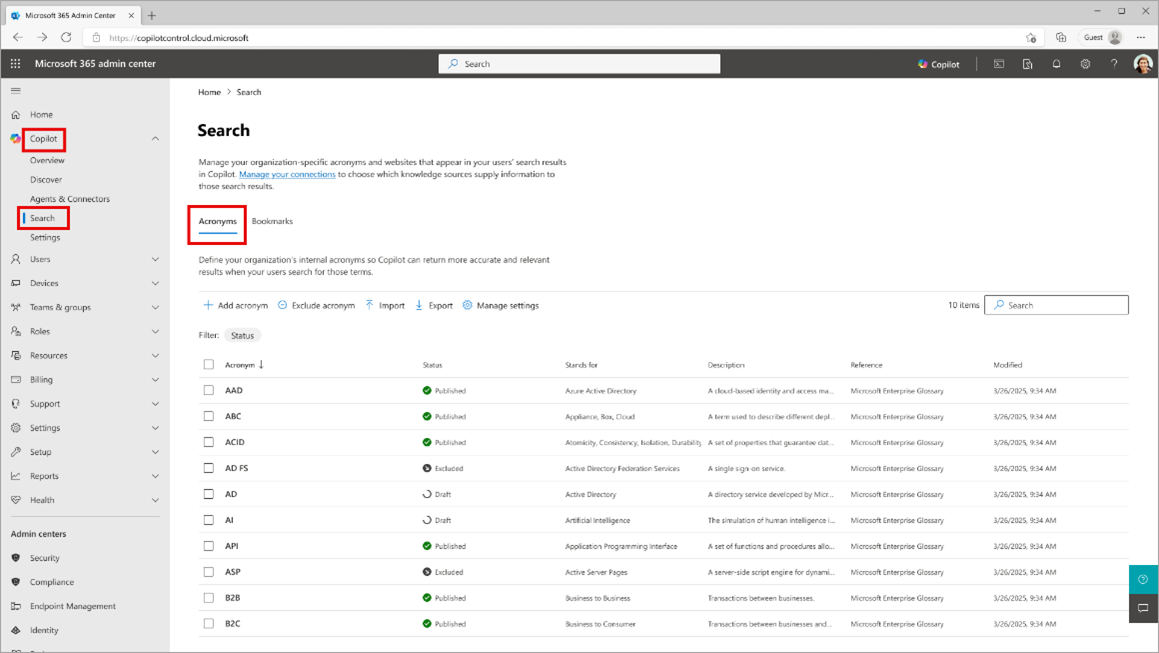This screenshot has height=653, width=1159.
Task: Check the AAD row checkbox
Action: (208, 390)
